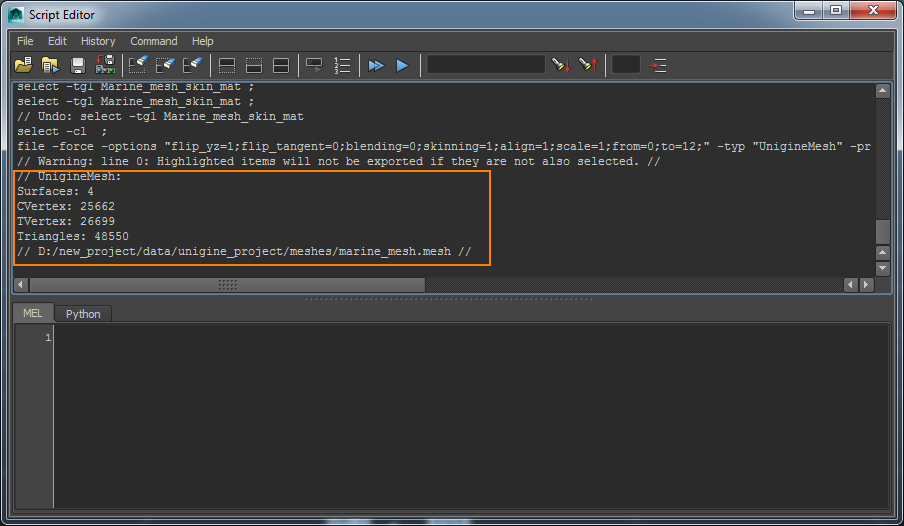Click Save Script to Shelf icon
Image resolution: width=904 pixels, height=526 pixels.
(104, 65)
